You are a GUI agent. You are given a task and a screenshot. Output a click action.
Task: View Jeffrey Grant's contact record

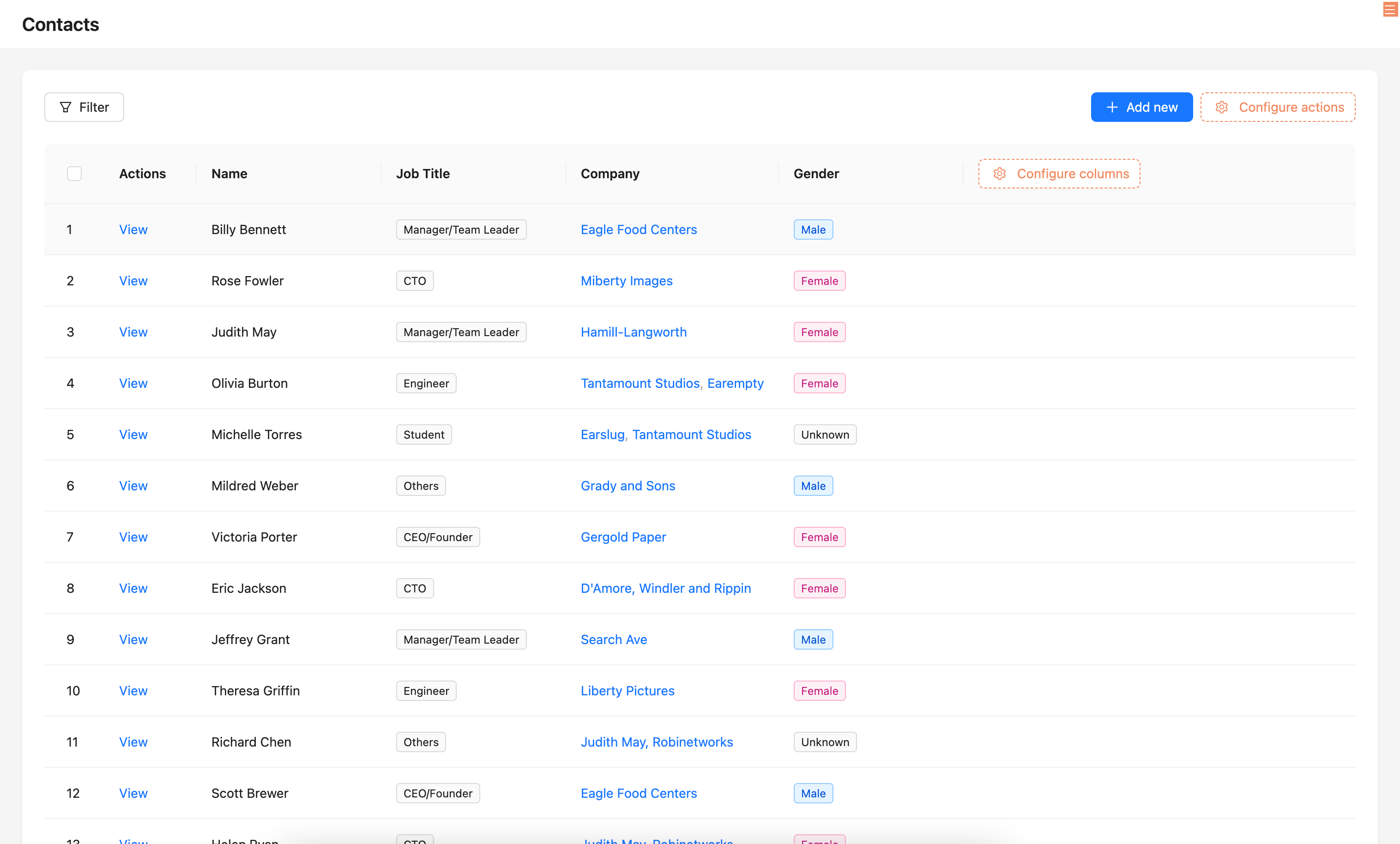[x=133, y=639]
